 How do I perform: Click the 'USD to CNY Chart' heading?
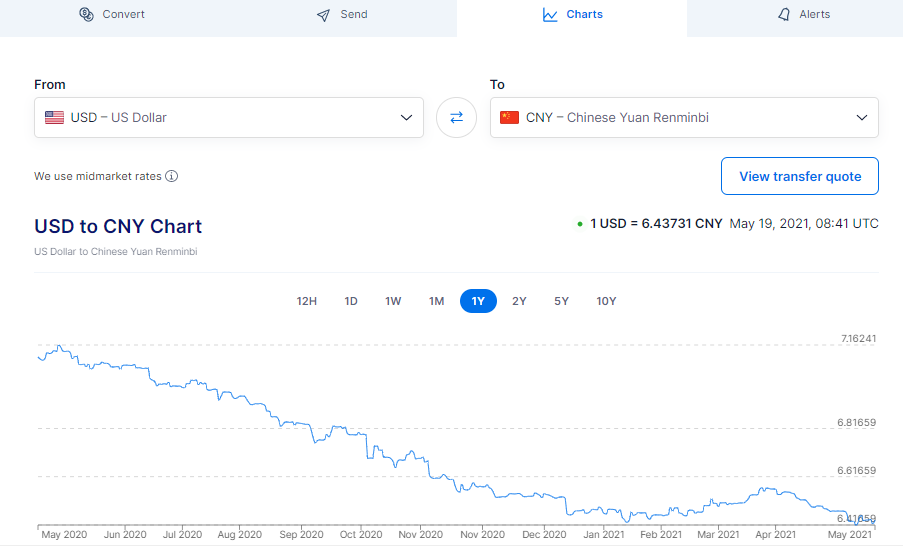118,226
